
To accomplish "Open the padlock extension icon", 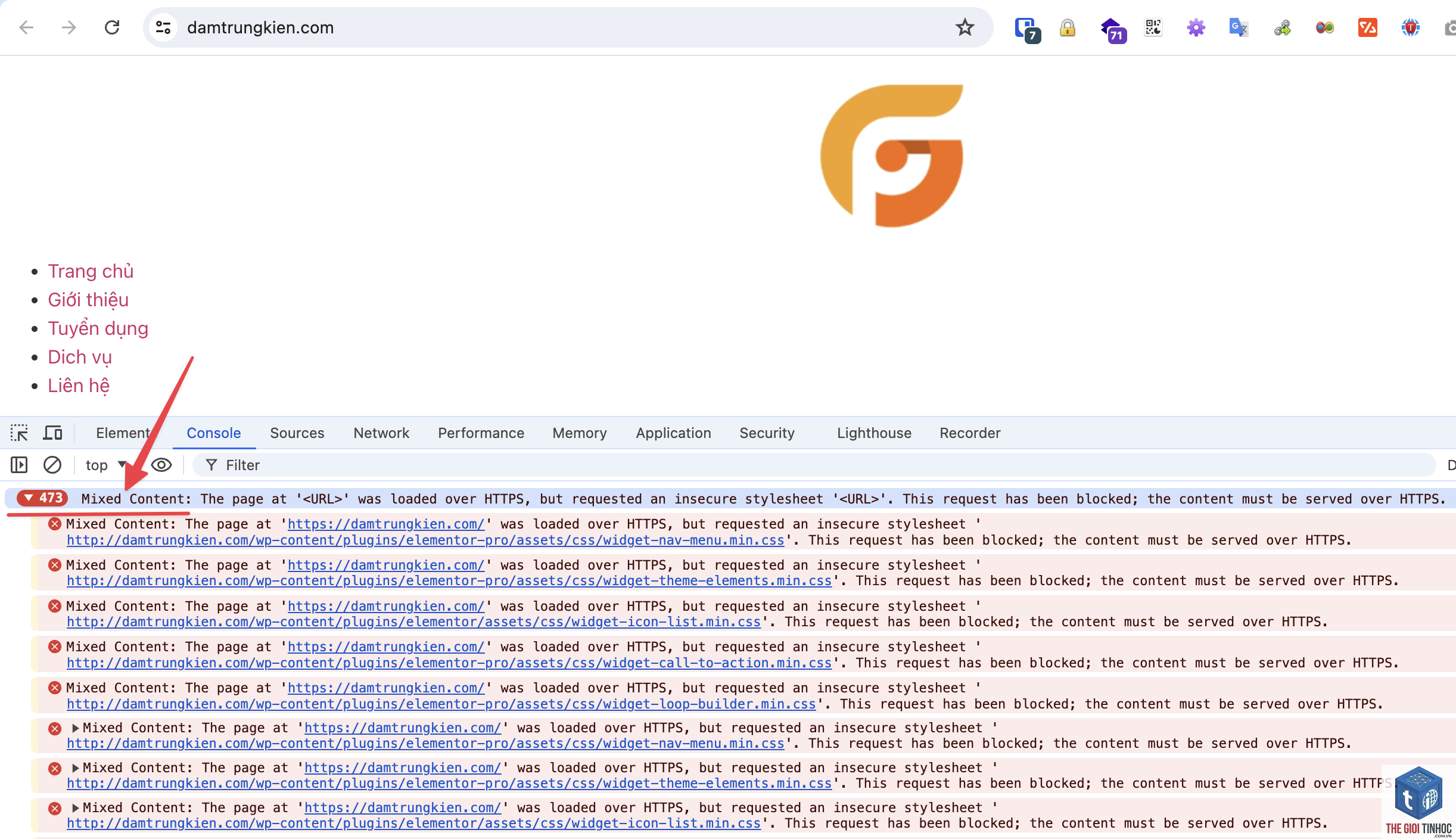I will click(x=1068, y=27).
